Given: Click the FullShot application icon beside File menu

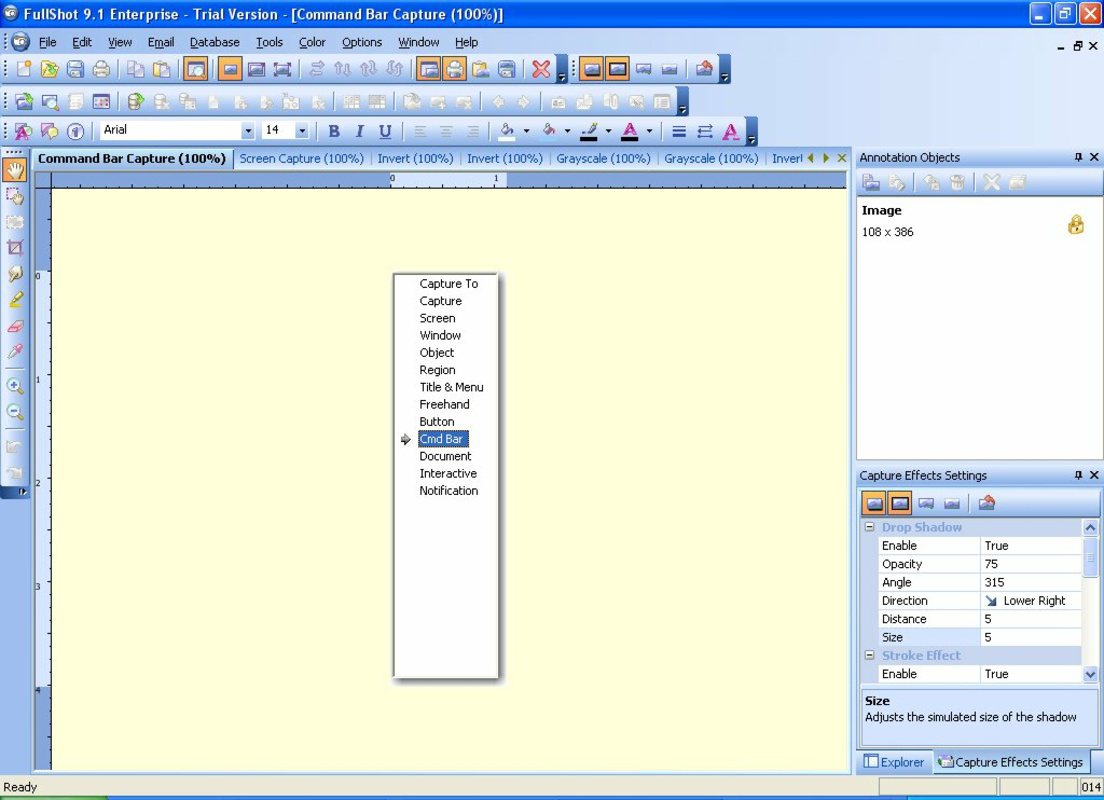Looking at the screenshot, I should point(20,42).
